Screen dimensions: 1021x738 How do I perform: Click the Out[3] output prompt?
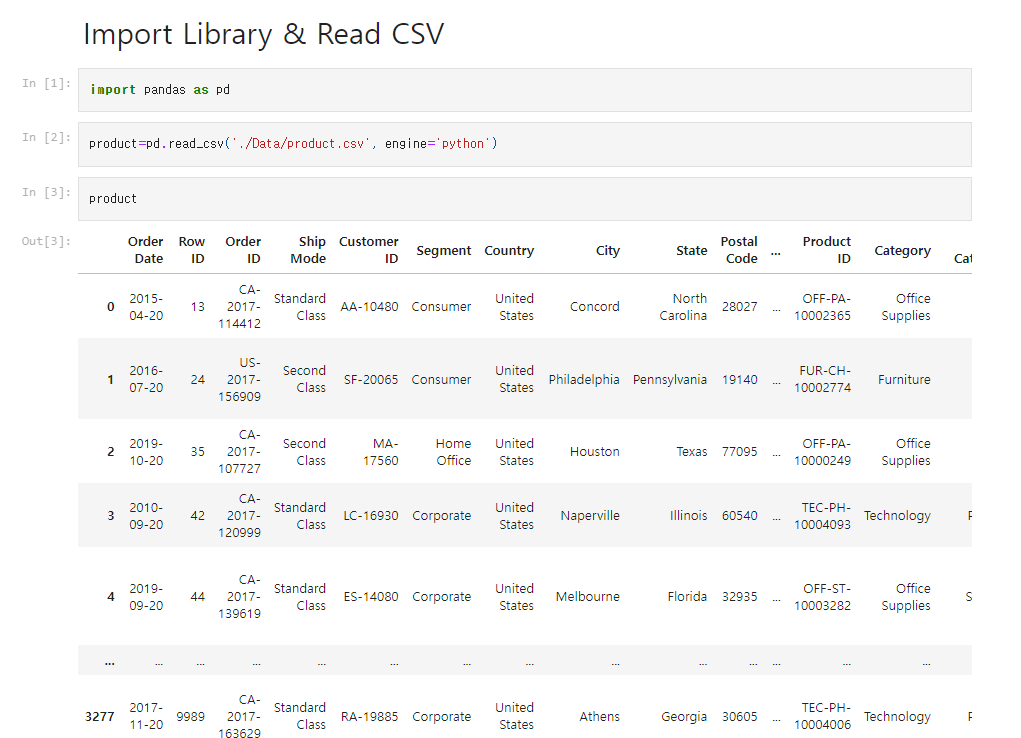(46, 242)
